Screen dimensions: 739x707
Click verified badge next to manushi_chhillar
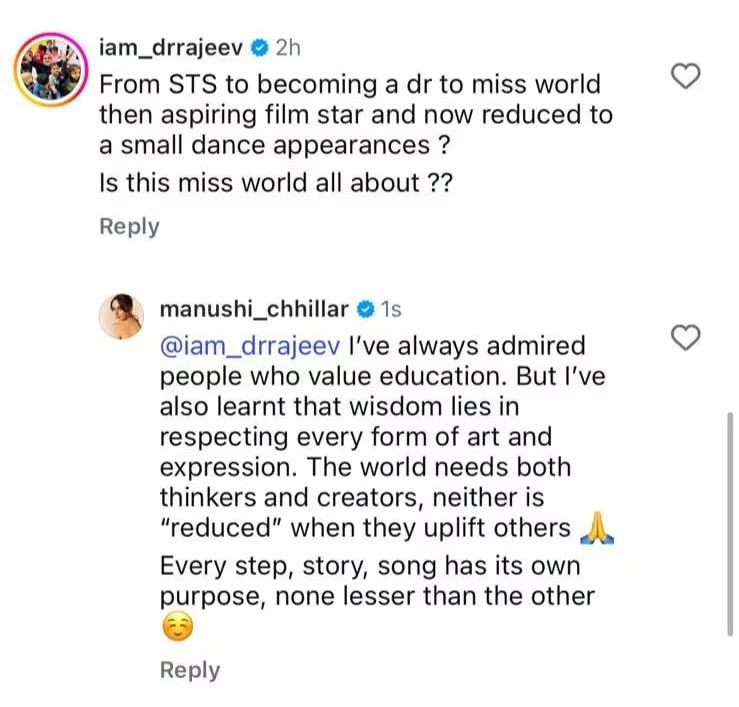[365, 308]
